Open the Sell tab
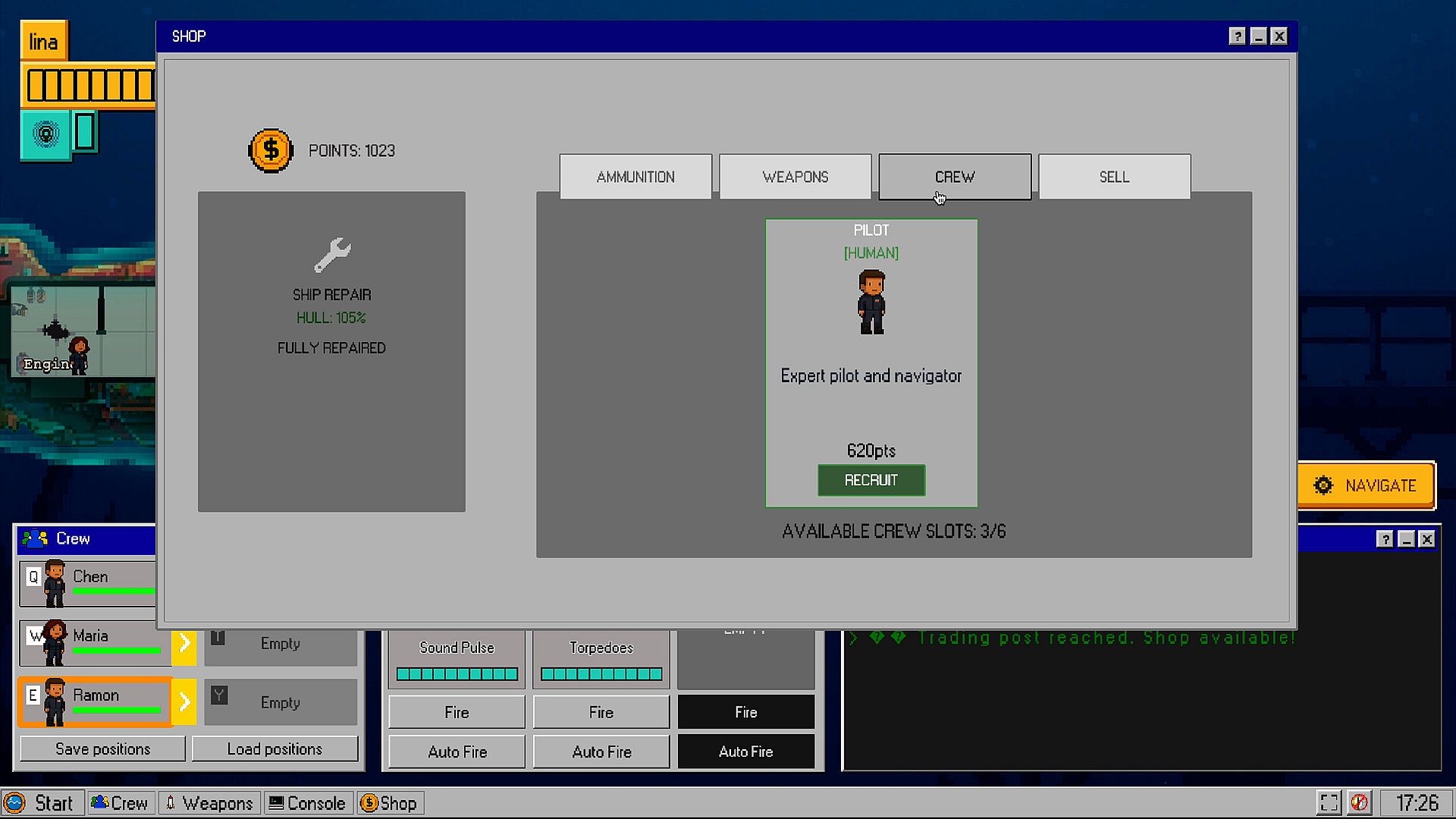This screenshot has width=1456, height=819. tap(1114, 177)
